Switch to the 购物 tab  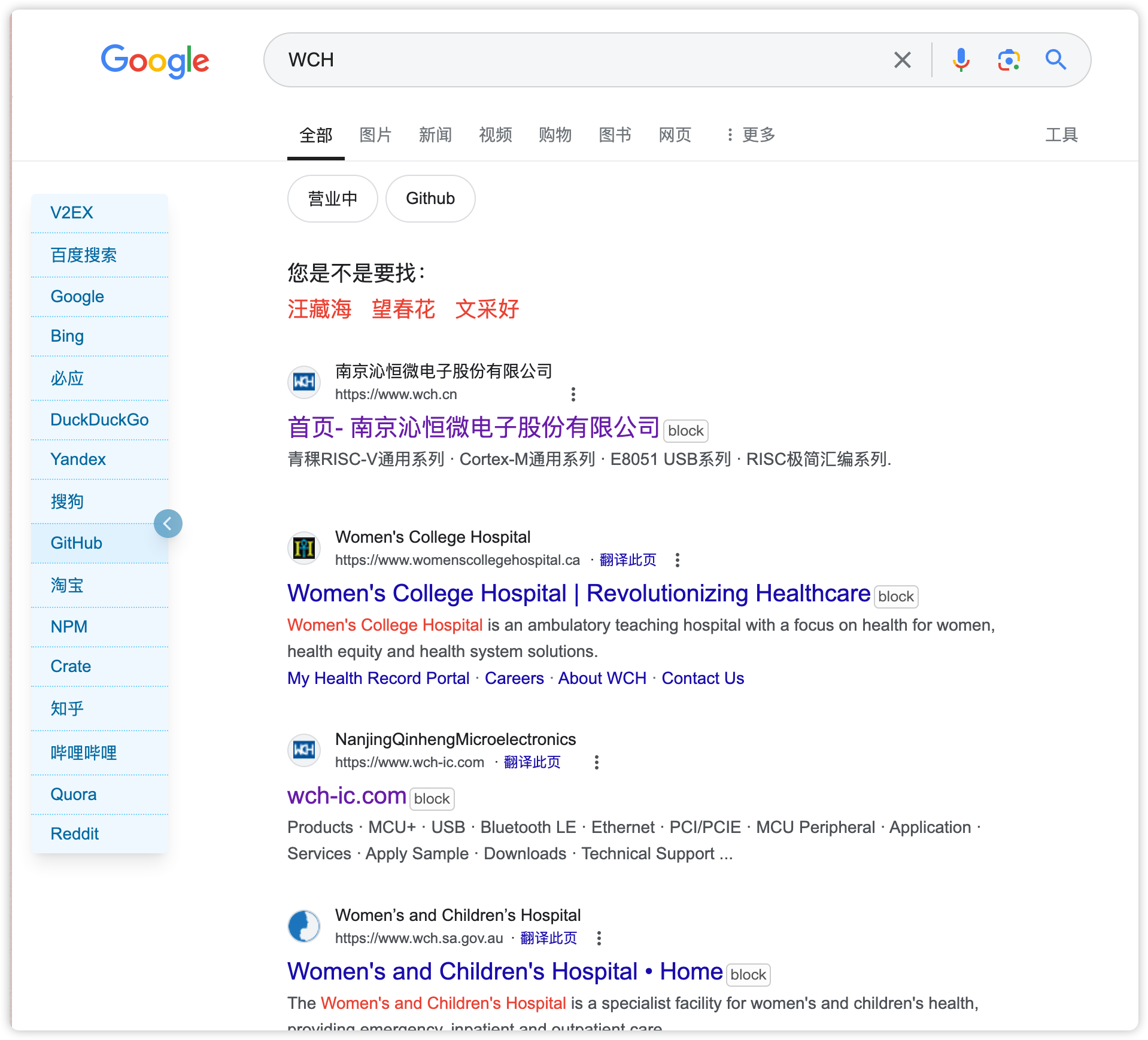point(555,135)
